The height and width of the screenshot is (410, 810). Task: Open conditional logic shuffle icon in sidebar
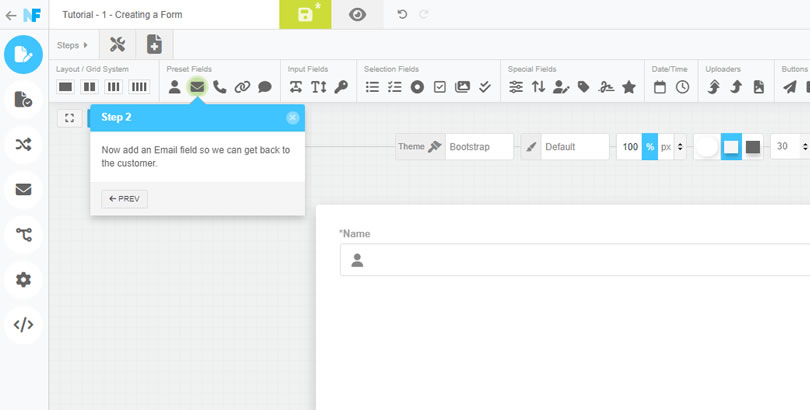pyautogui.click(x=23, y=145)
